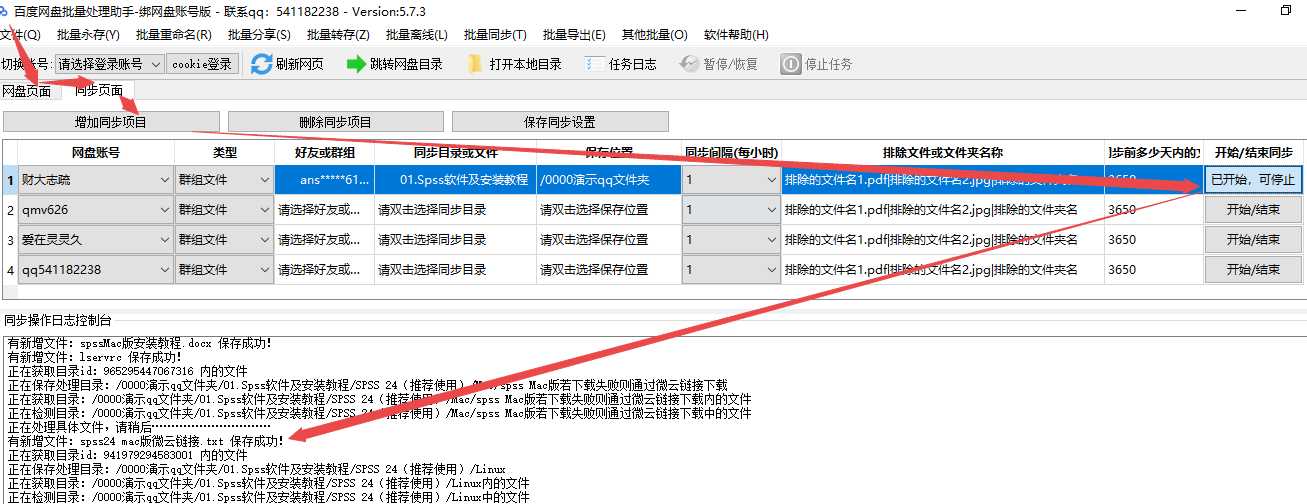Click log line 有新增文件: lservrc 保存成功!
This screenshot has height=504, width=1307.
coord(95,356)
